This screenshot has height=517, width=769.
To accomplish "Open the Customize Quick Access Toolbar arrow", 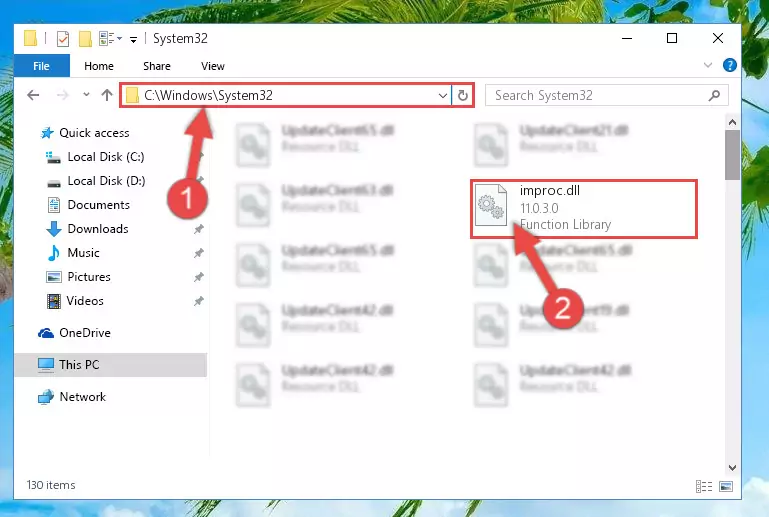I will pos(133,40).
